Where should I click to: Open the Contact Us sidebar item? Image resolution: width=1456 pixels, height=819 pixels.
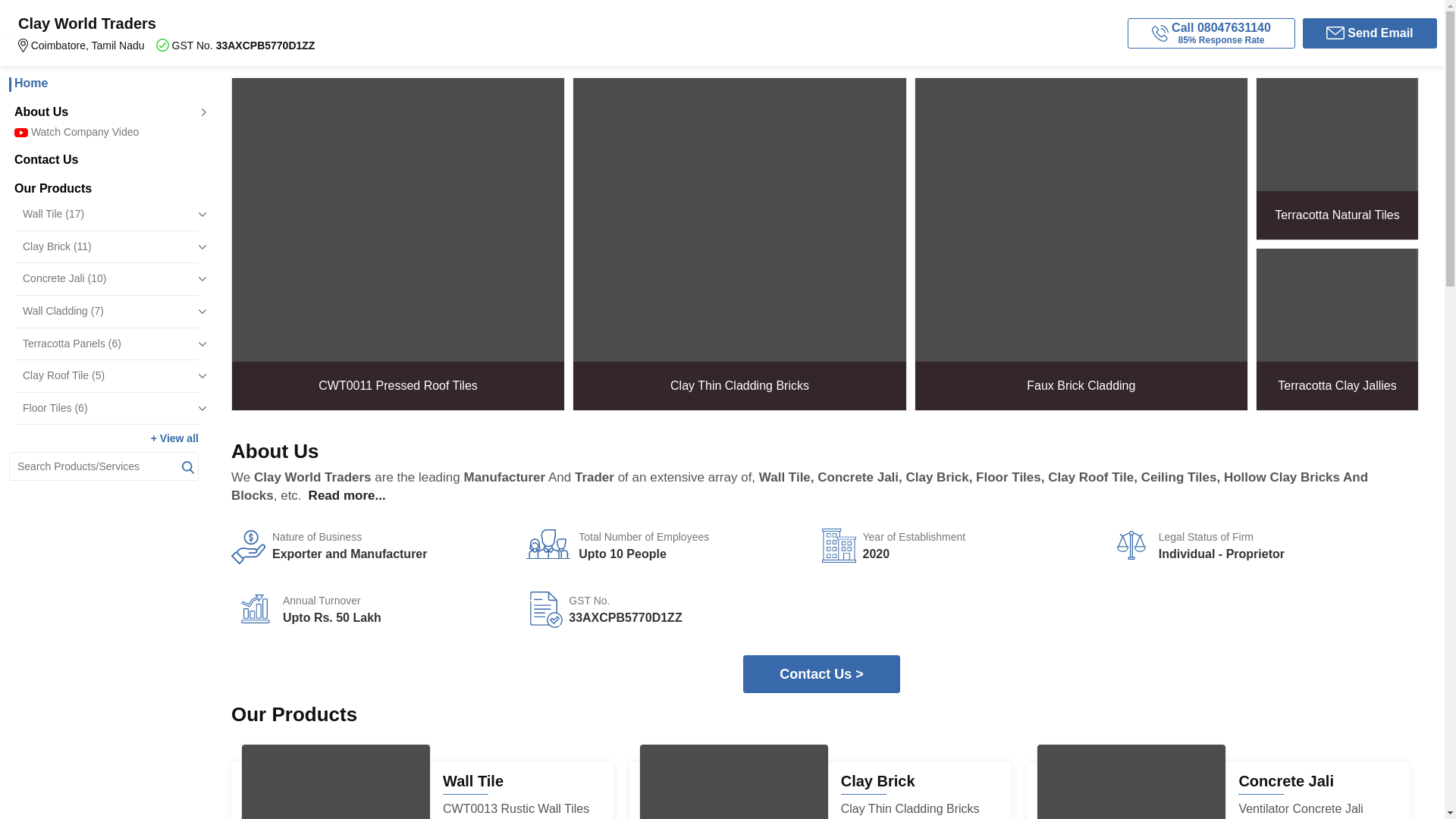click(x=46, y=160)
